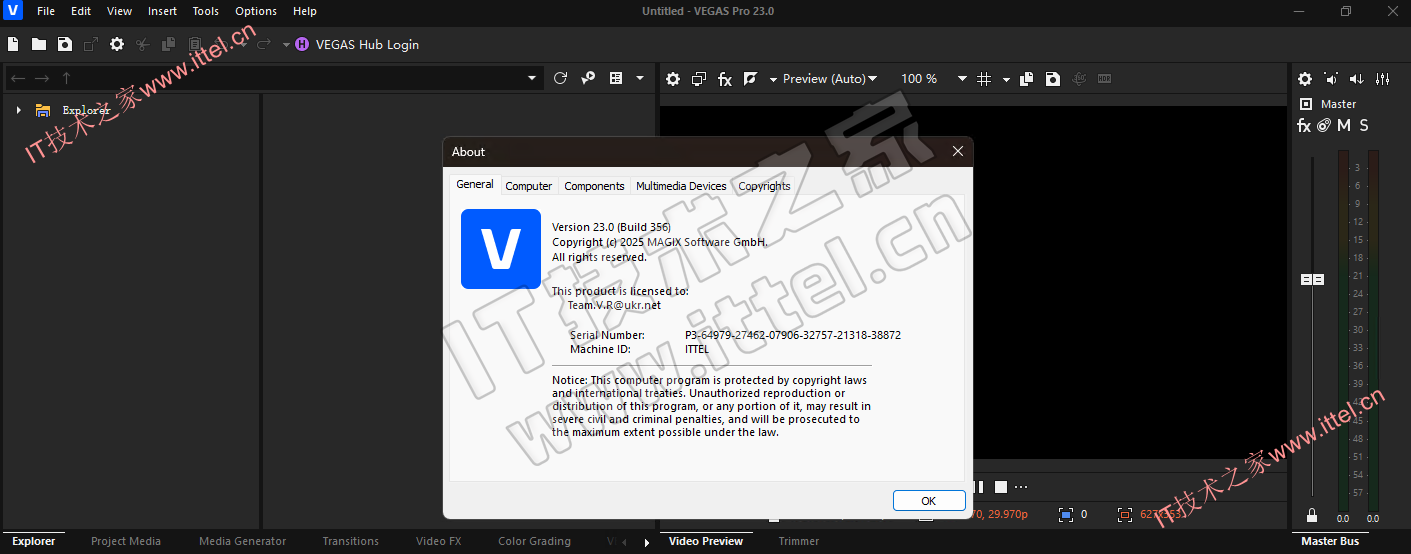This screenshot has width=1411, height=554.
Task: Click the Save project icon
Action: click(x=65, y=44)
